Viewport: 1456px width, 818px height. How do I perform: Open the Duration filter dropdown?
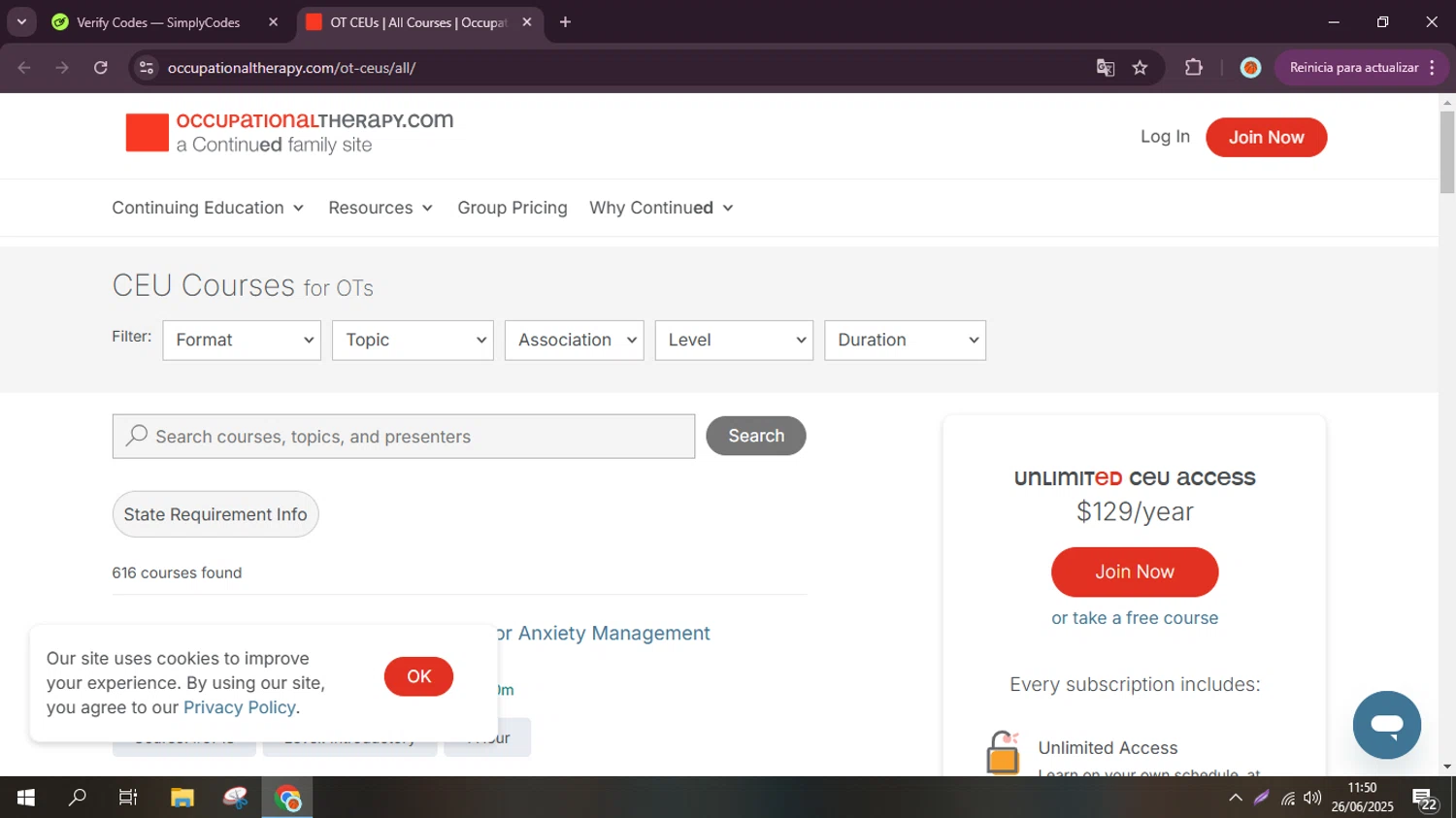coord(905,341)
